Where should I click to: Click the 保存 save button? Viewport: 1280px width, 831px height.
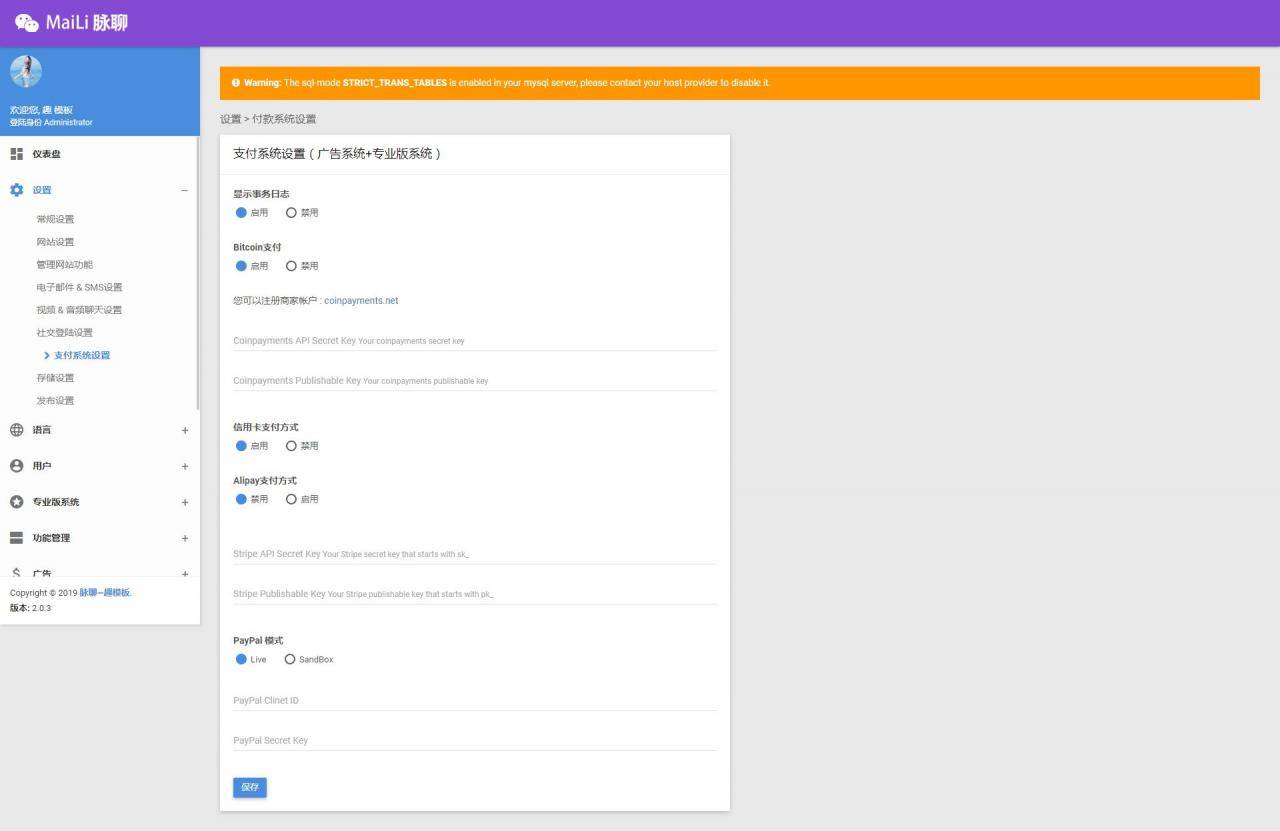[x=250, y=788]
